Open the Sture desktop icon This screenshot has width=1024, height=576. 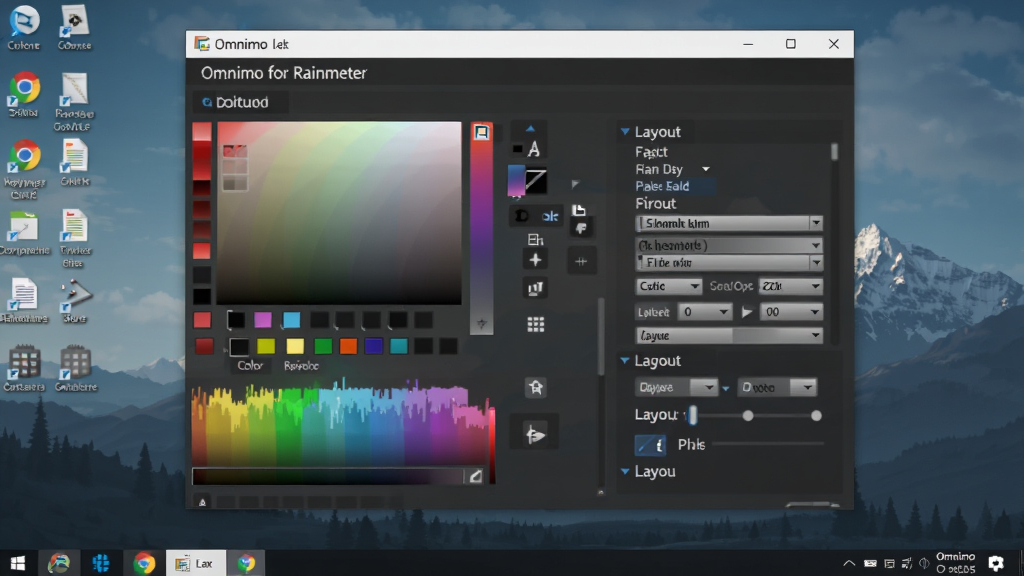pyautogui.click(x=74, y=301)
